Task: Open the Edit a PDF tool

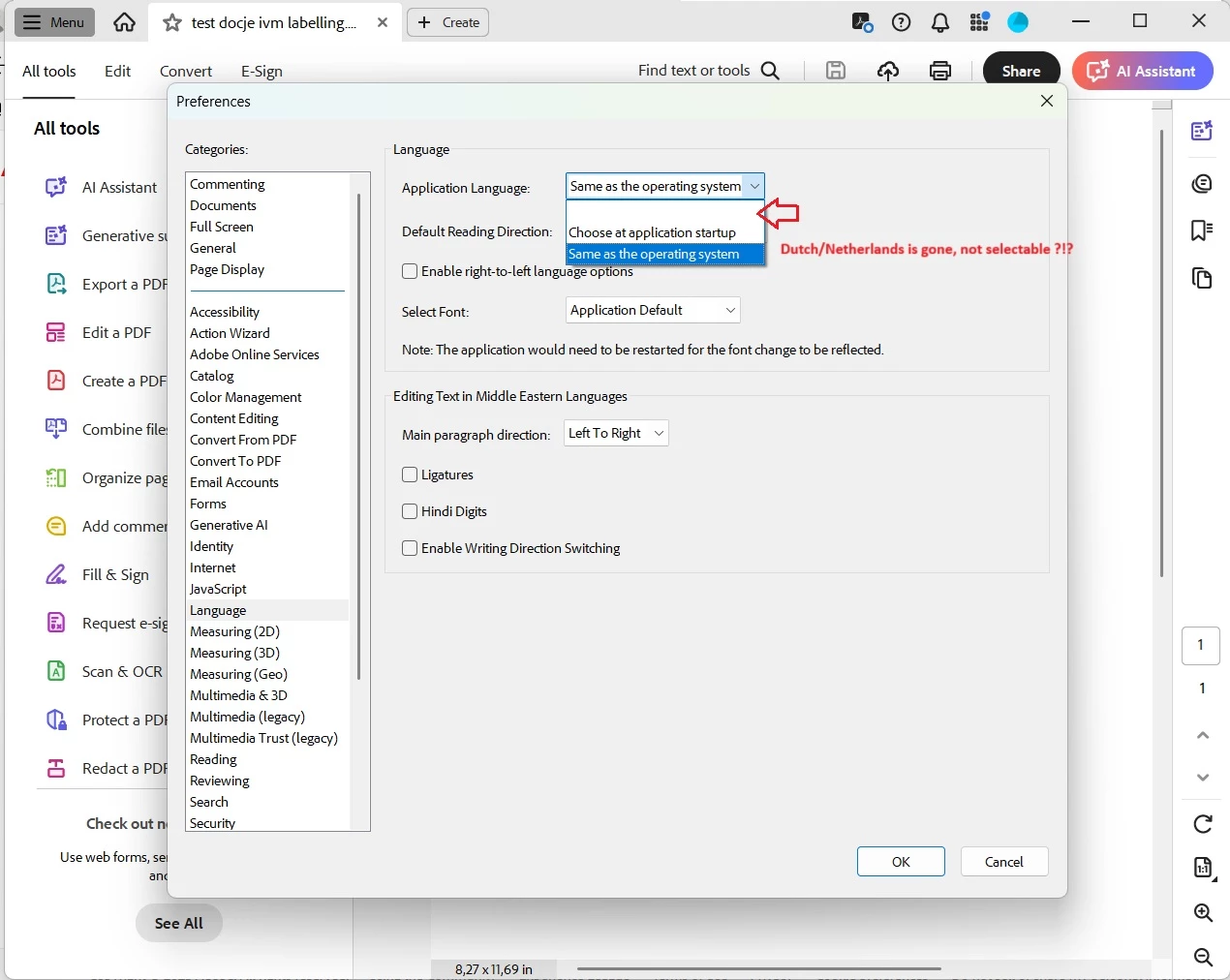Action: point(99,332)
